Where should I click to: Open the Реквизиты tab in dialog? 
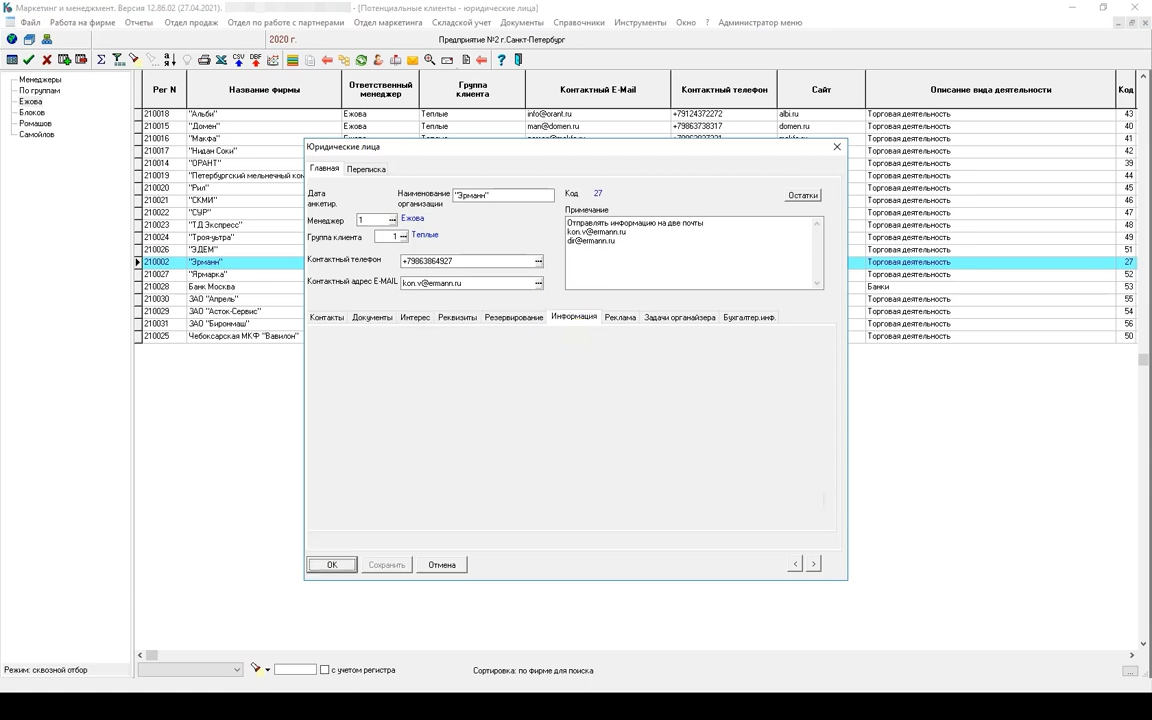(x=457, y=317)
